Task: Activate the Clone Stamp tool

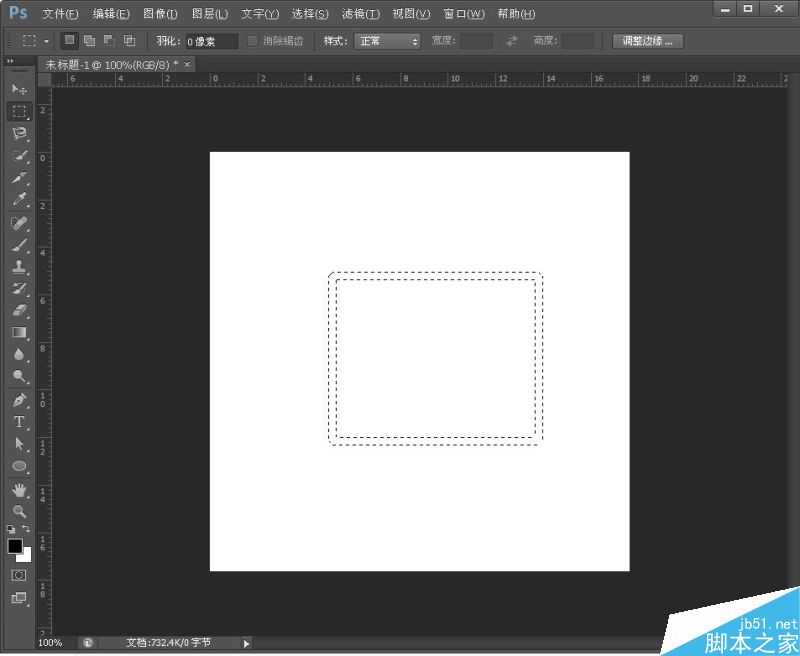Action: [19, 266]
